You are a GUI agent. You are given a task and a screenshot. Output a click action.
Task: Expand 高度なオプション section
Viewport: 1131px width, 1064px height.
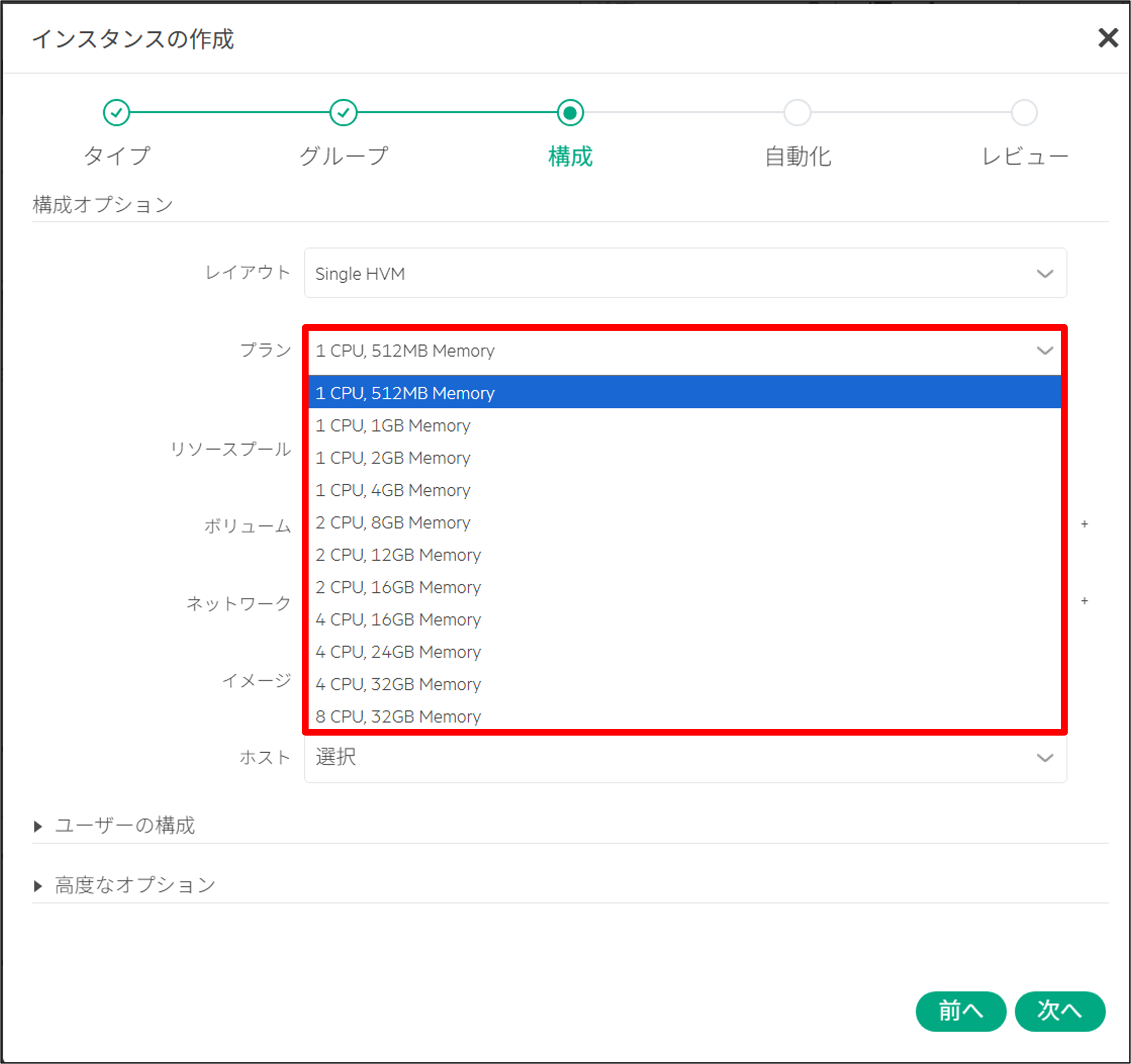(134, 885)
